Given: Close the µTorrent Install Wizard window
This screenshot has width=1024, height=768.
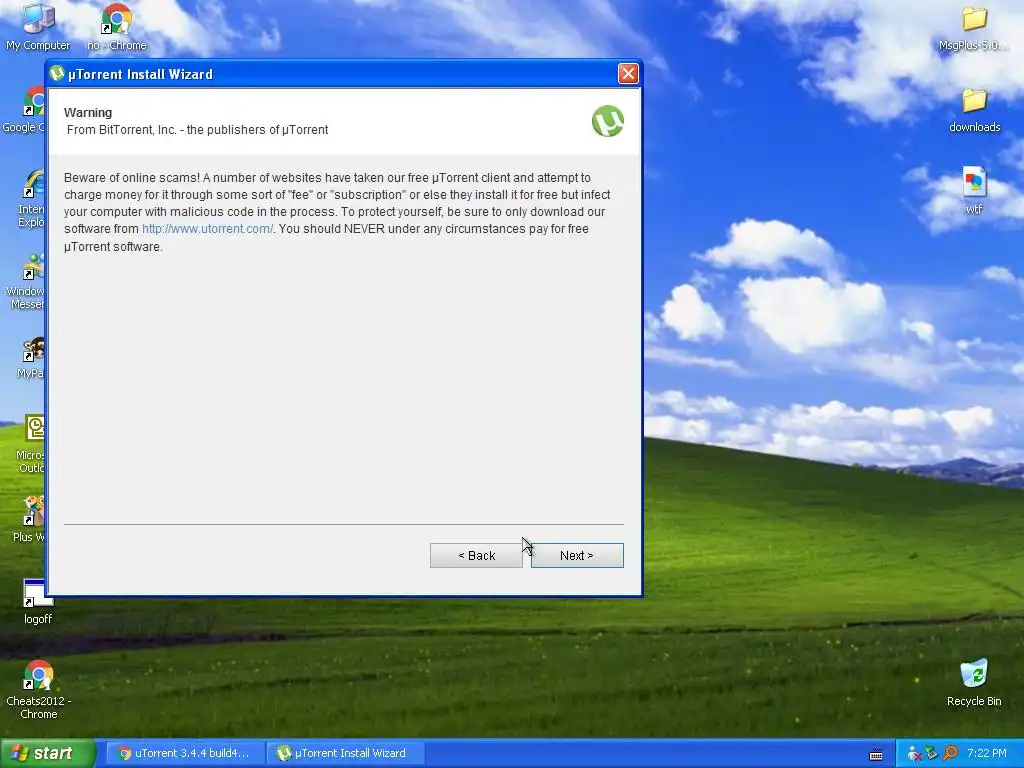Looking at the screenshot, I should (628, 73).
